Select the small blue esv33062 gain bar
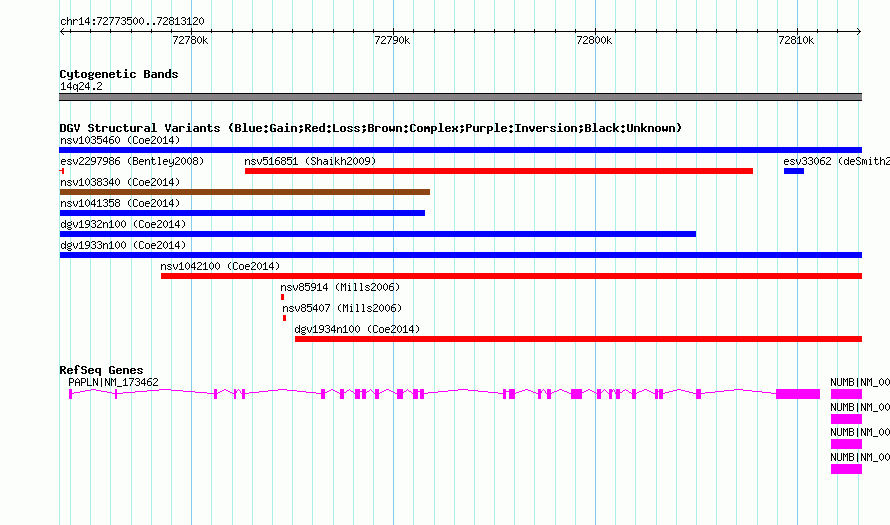The width and height of the screenshot is (890, 525). pos(794,171)
